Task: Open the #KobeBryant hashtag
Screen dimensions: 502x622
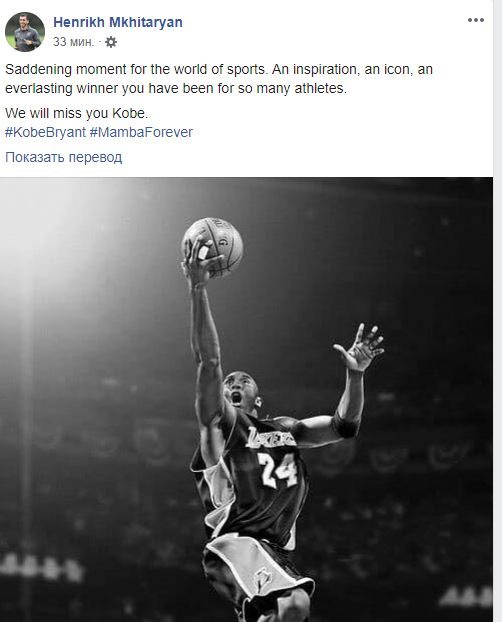Action: (45, 132)
